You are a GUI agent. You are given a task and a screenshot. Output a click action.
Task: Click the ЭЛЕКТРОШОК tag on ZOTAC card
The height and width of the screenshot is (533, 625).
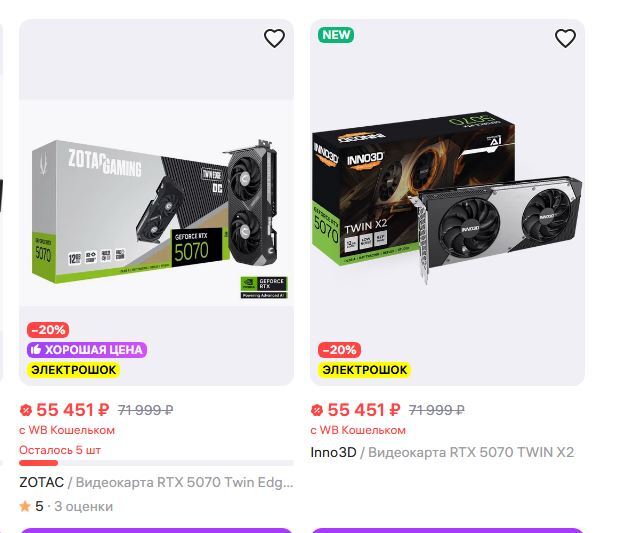tap(73, 370)
